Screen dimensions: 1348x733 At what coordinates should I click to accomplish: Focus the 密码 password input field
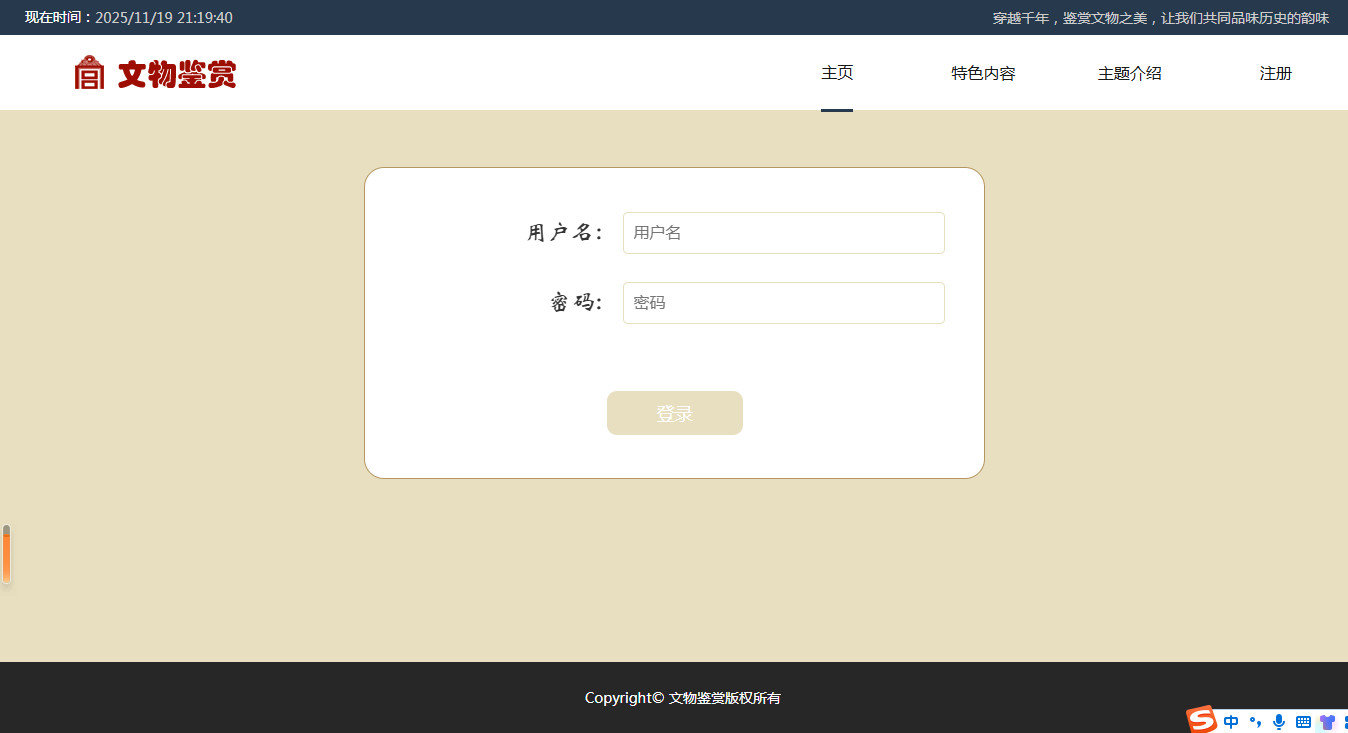click(x=783, y=303)
